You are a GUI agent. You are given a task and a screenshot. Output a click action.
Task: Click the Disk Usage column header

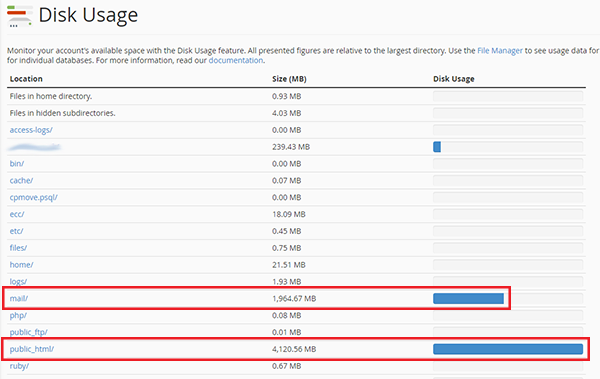click(454, 79)
